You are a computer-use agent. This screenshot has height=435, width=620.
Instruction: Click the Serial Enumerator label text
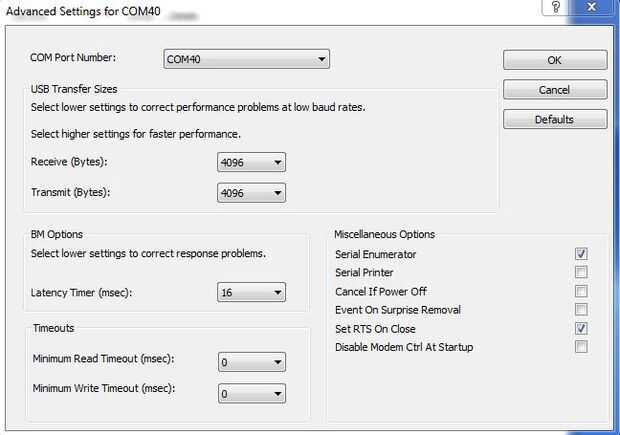click(x=375, y=254)
